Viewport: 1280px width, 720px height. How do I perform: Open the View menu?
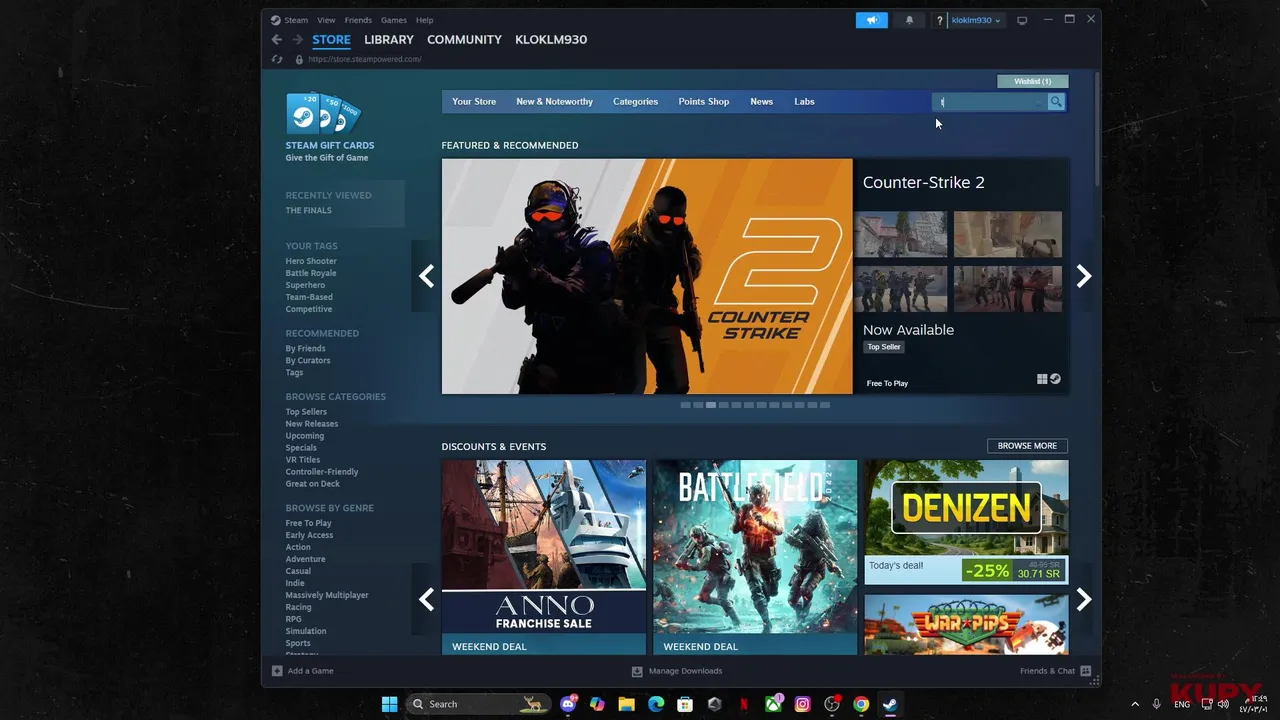(x=327, y=20)
